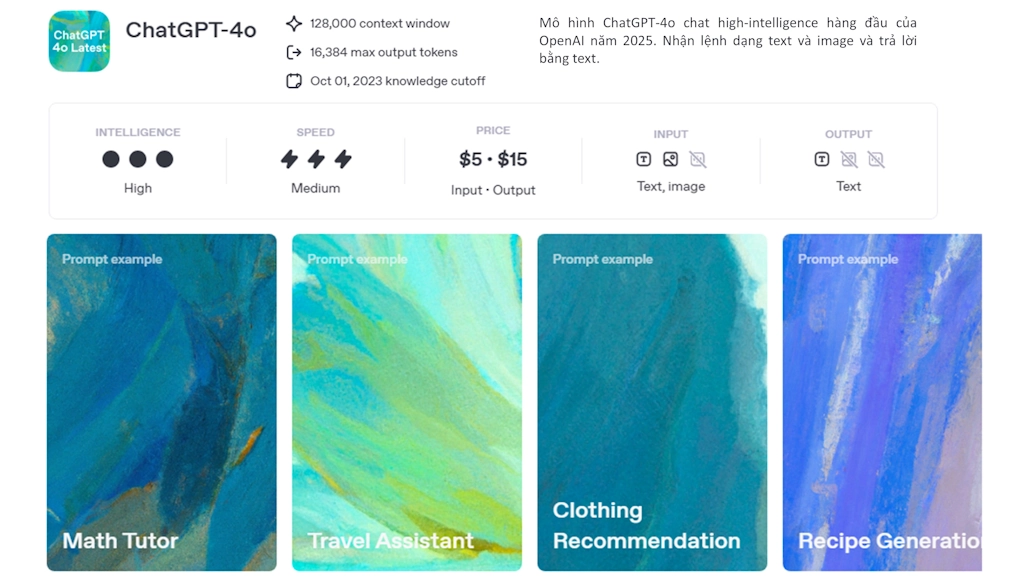The width and height of the screenshot is (1024, 576).
Task: Click the text input type icon
Action: click(643, 159)
